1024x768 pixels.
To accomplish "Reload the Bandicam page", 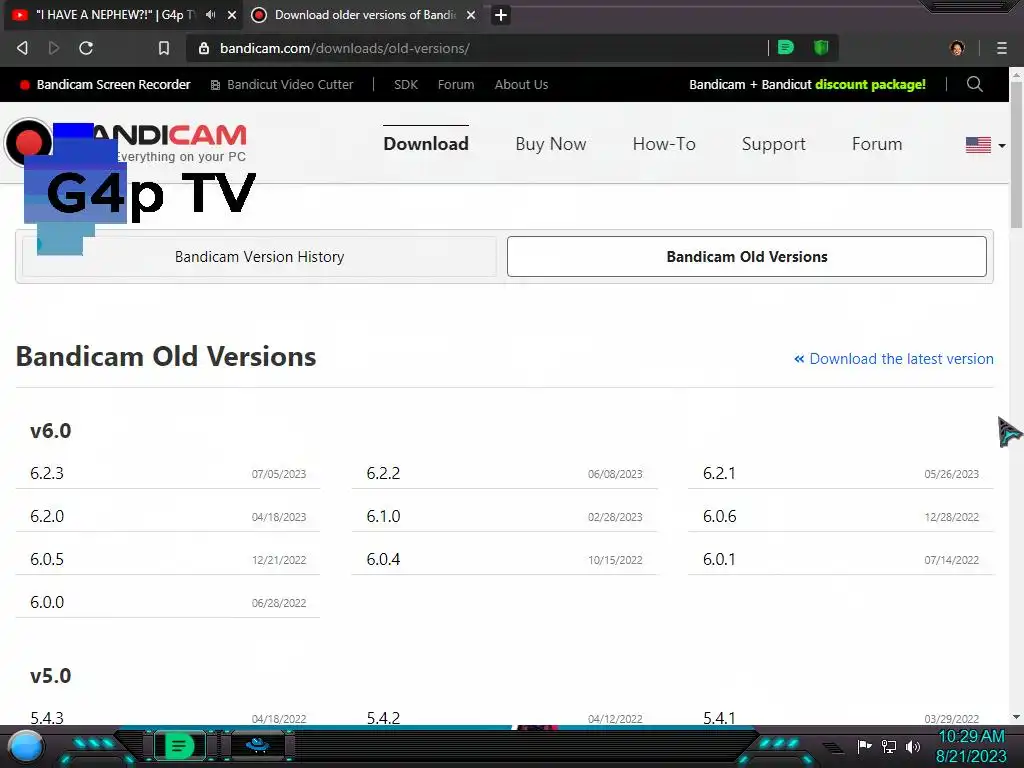I will [86, 48].
